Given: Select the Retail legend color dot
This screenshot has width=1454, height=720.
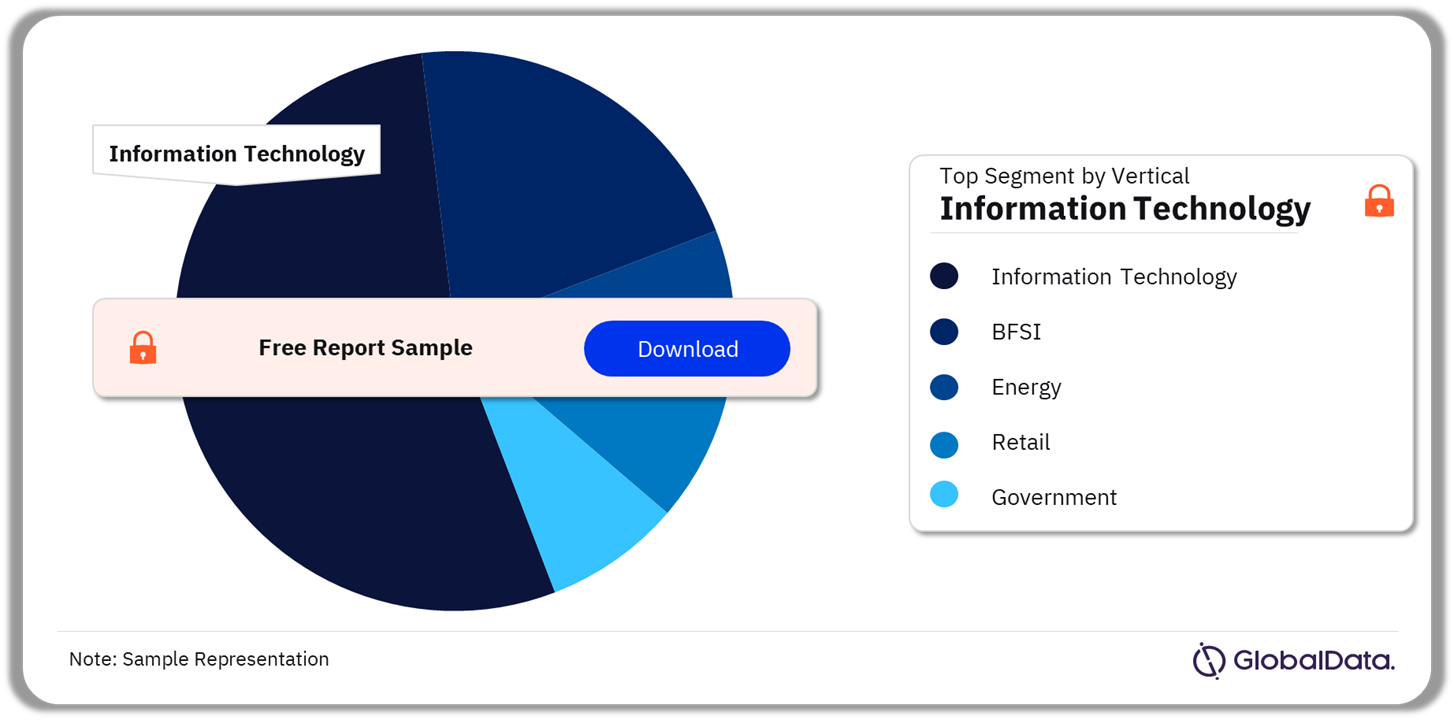Looking at the screenshot, I should pos(944,443).
